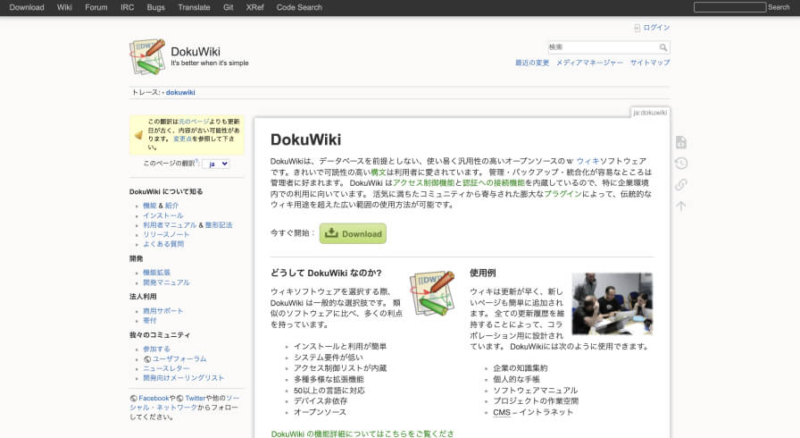800x438 pixels.
Task: Click the DokuWiki logo in header
Action: click(147, 56)
